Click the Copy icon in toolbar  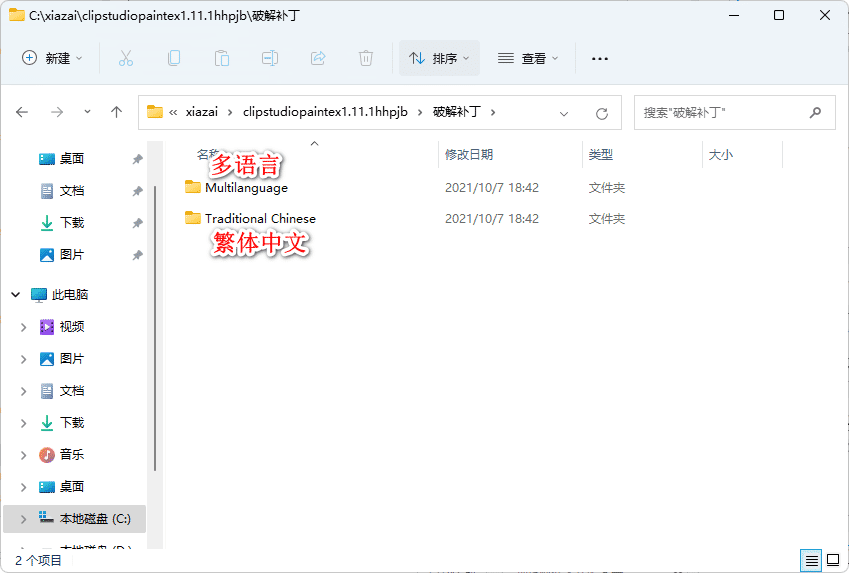(174, 58)
